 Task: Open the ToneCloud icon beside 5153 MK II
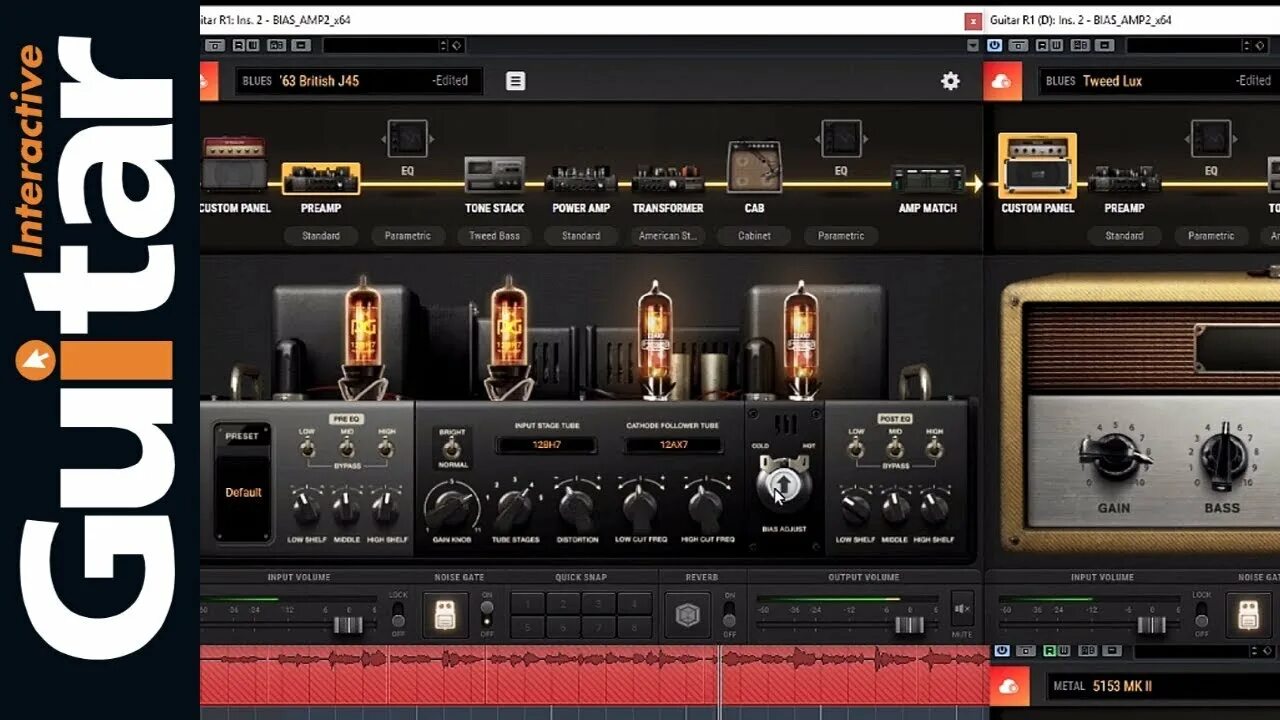point(1009,686)
